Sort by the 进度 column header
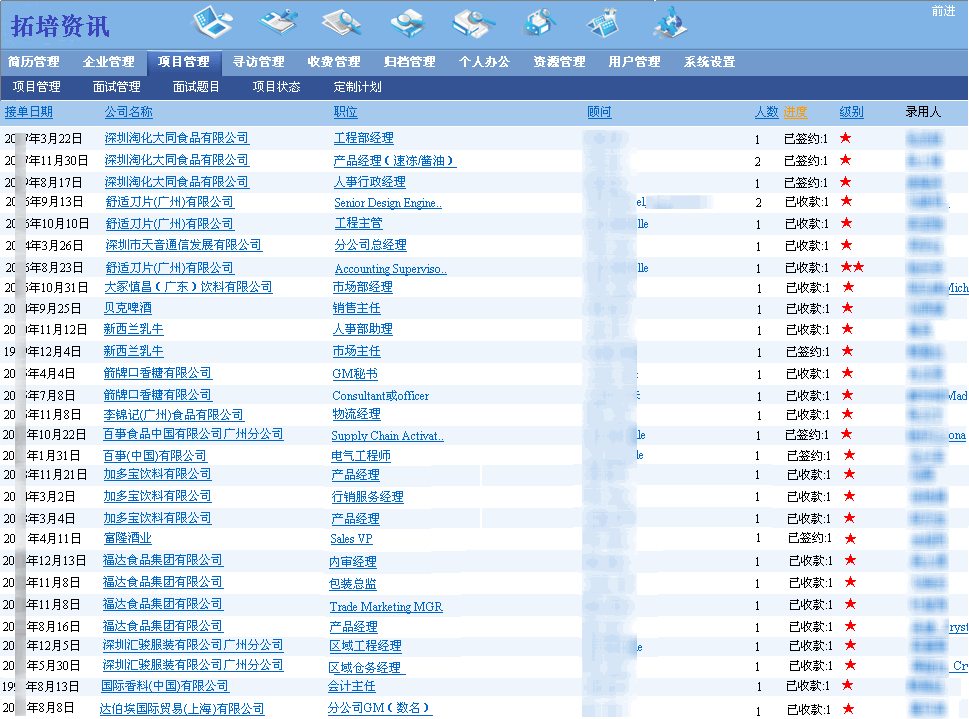The height and width of the screenshot is (719, 969). (795, 112)
